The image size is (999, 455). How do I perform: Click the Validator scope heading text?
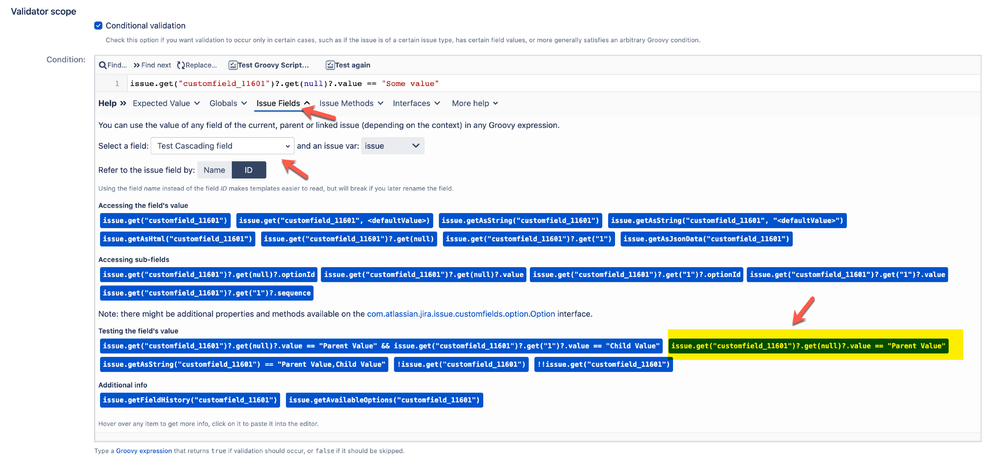(43, 11)
